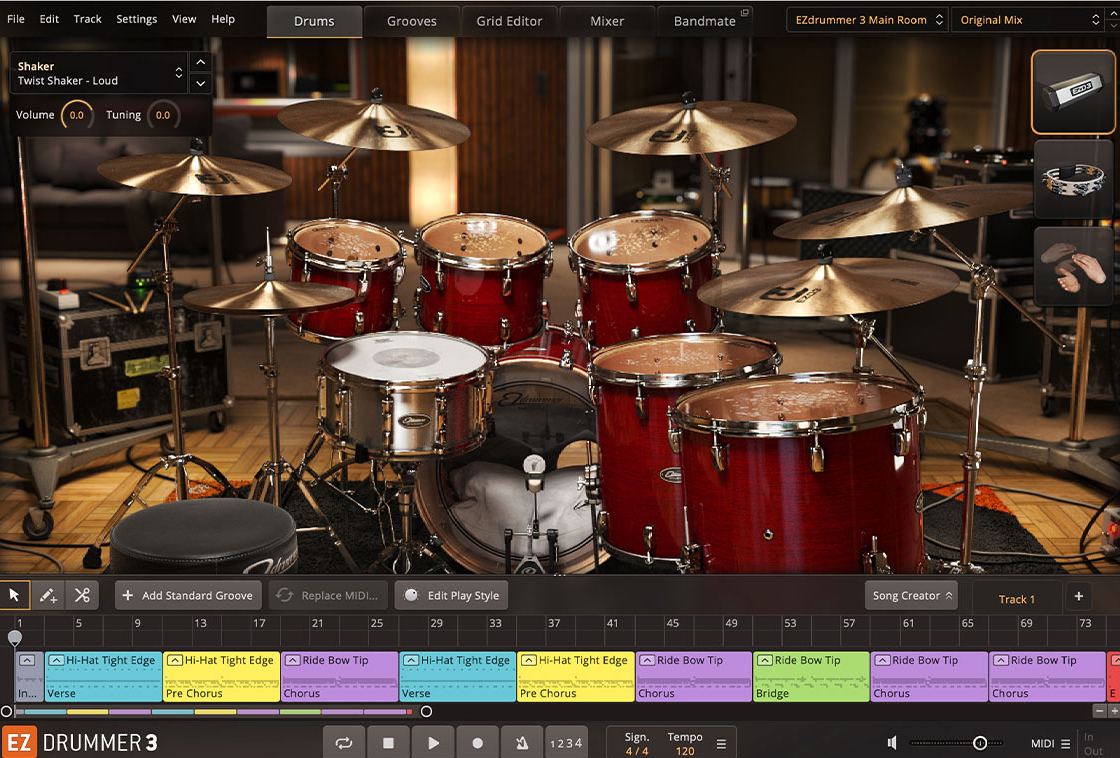Click Add Standard Groove button
1120x758 pixels.
189,595
